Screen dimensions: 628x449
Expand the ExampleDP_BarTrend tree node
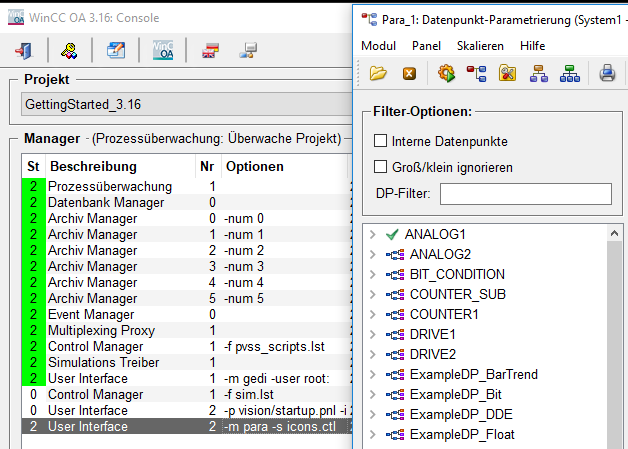[372, 374]
